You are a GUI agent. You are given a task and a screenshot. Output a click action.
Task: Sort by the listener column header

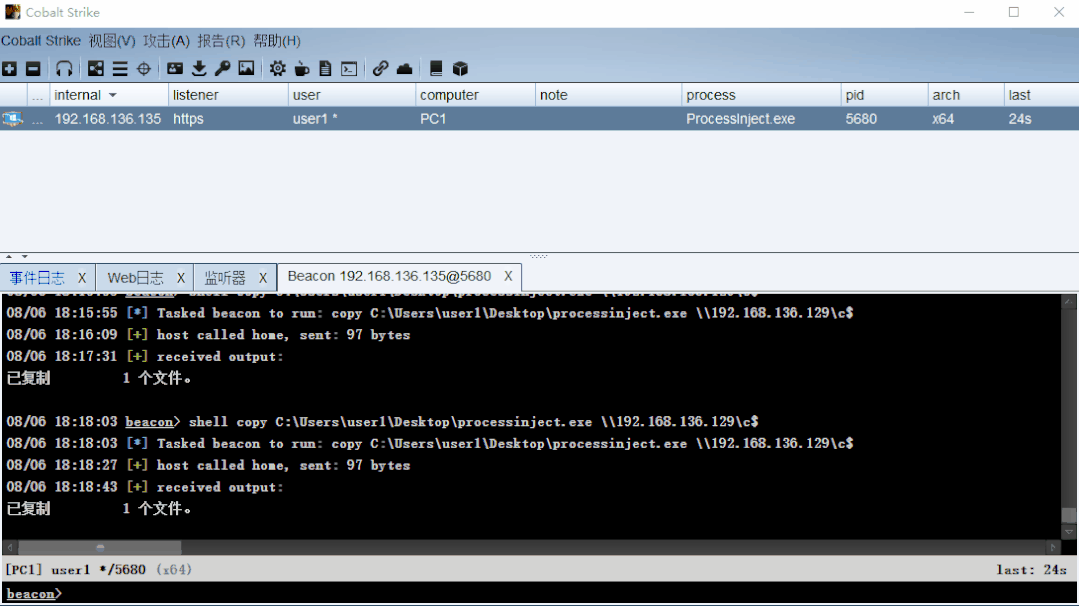click(x=228, y=95)
